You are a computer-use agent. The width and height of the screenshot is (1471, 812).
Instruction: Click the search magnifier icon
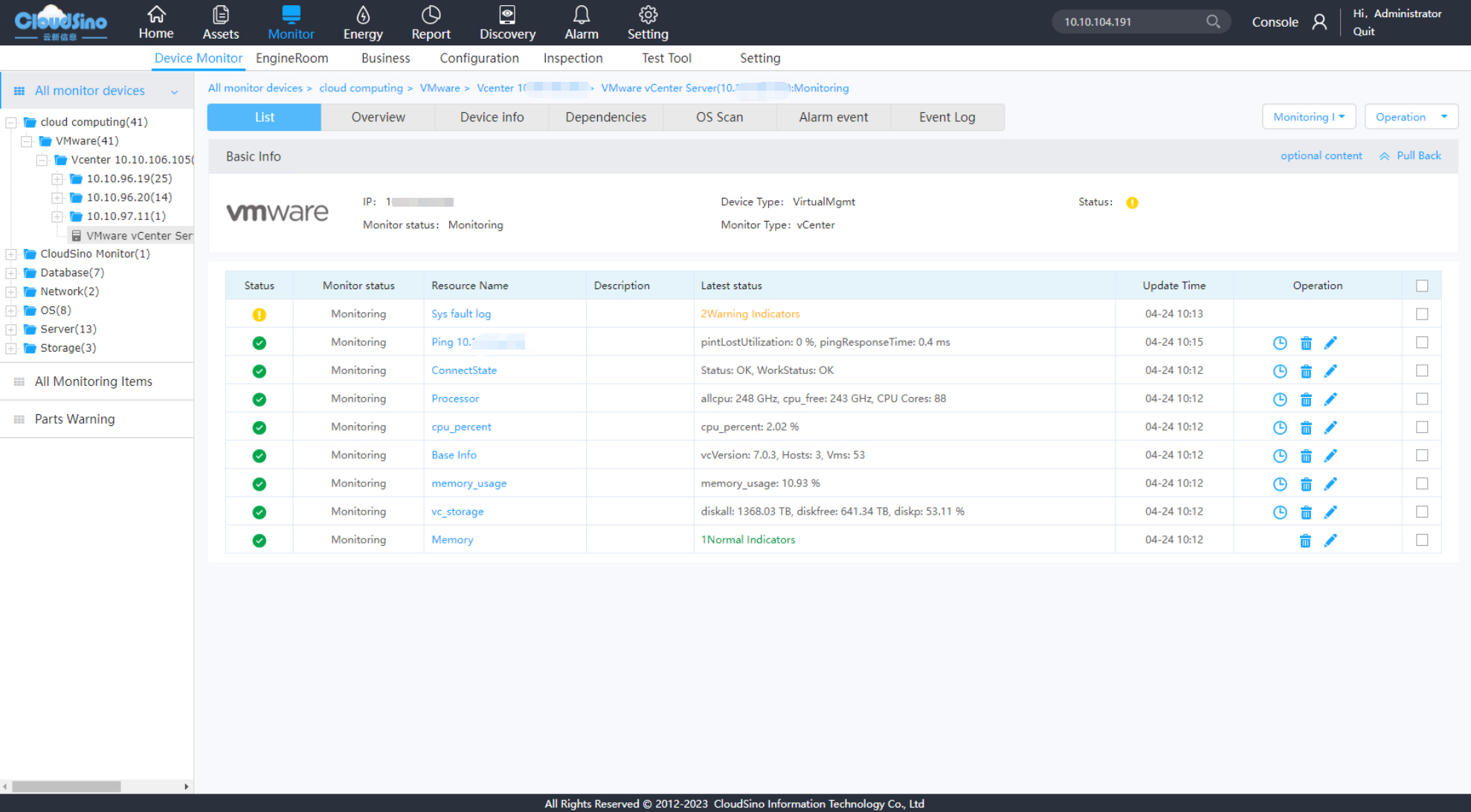(x=1213, y=22)
